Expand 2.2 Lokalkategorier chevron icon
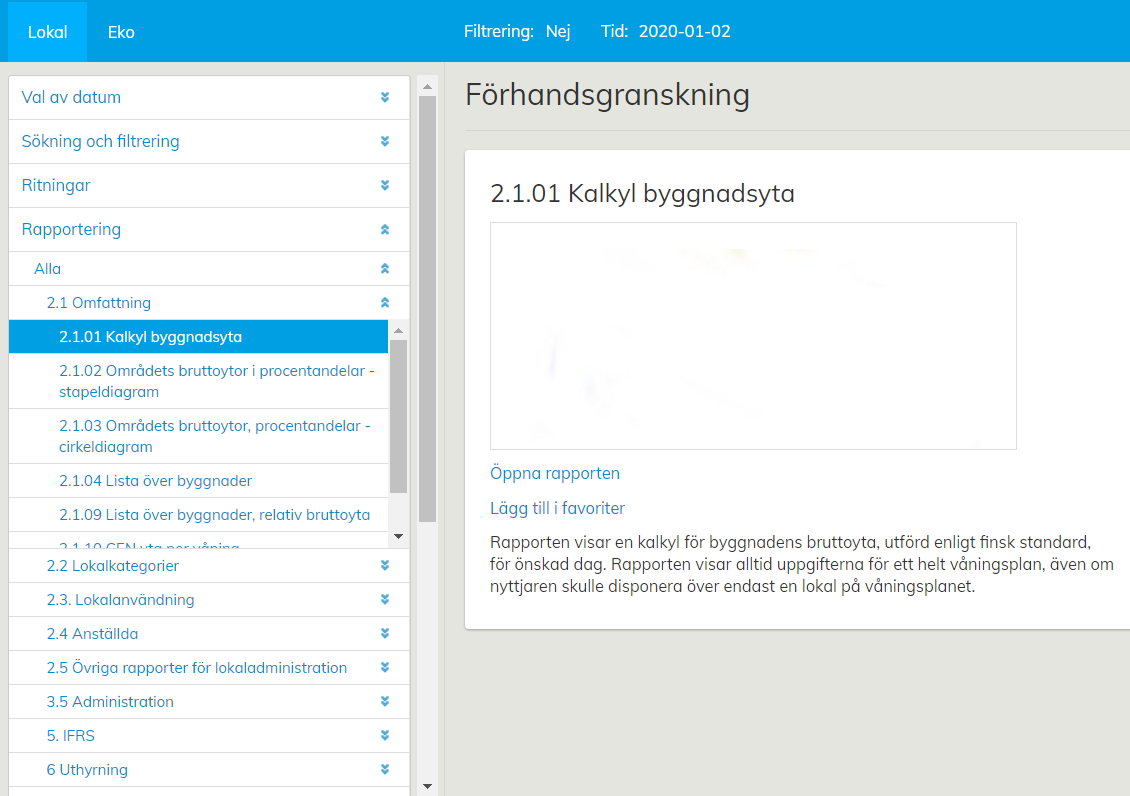 [x=385, y=566]
